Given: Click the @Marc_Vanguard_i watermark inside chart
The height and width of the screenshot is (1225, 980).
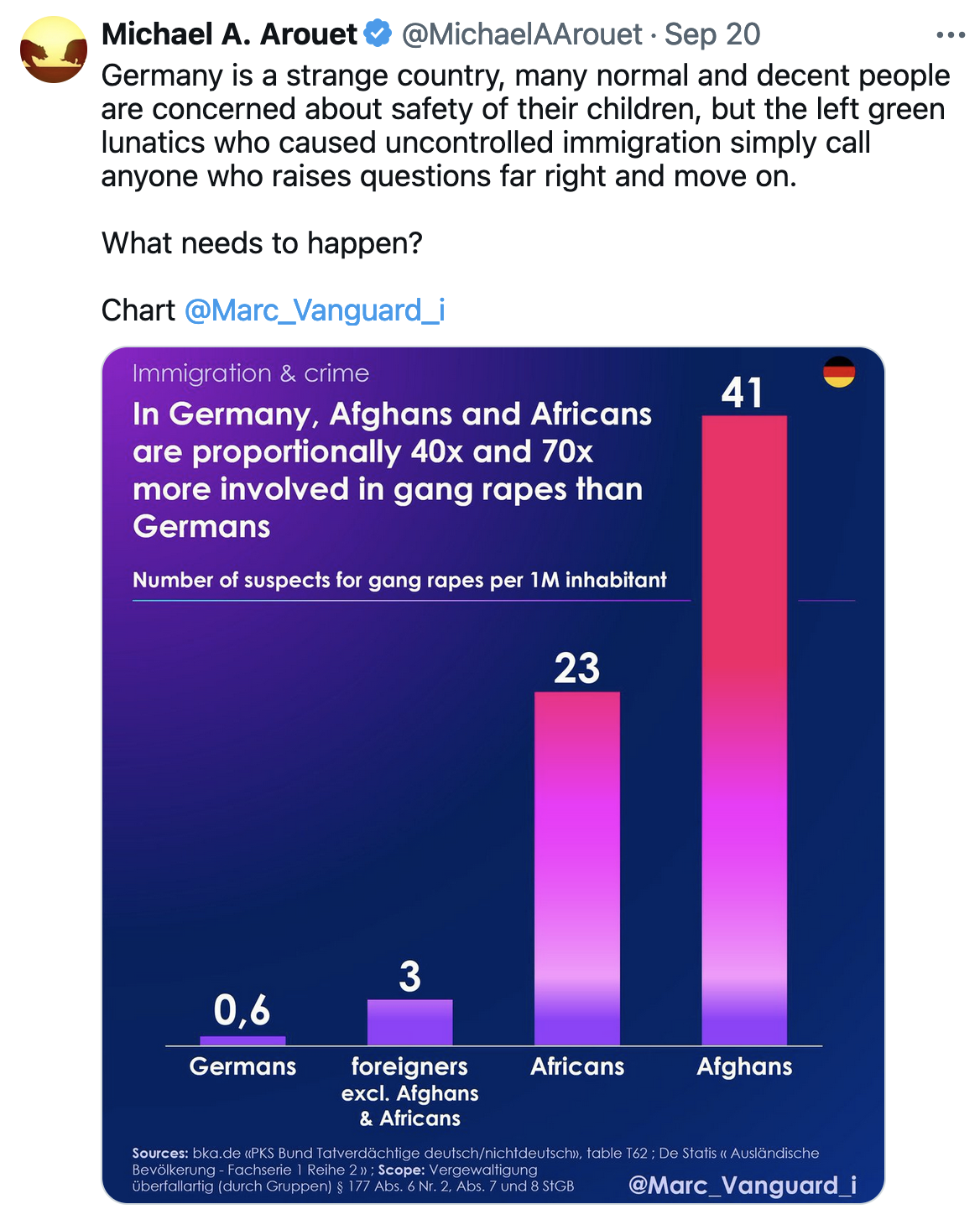Looking at the screenshot, I should pyautogui.click(x=743, y=1184).
